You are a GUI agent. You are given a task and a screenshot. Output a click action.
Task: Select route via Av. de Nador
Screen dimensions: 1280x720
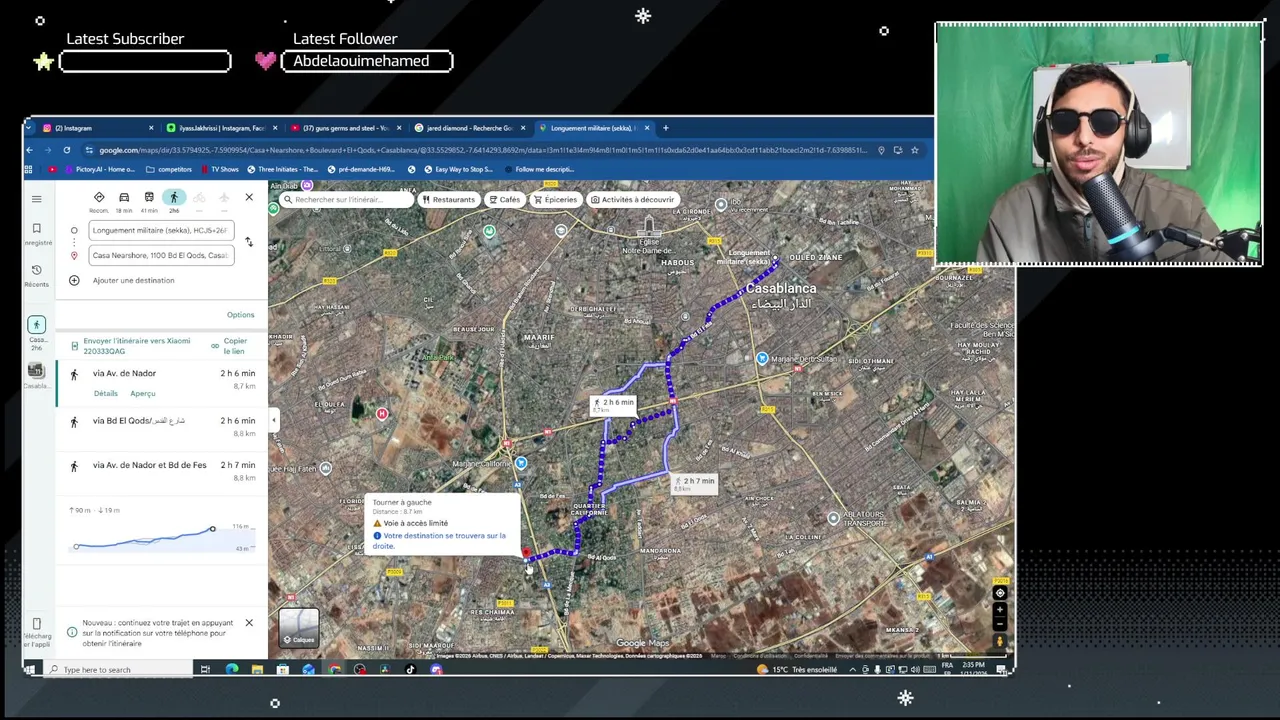click(162, 383)
